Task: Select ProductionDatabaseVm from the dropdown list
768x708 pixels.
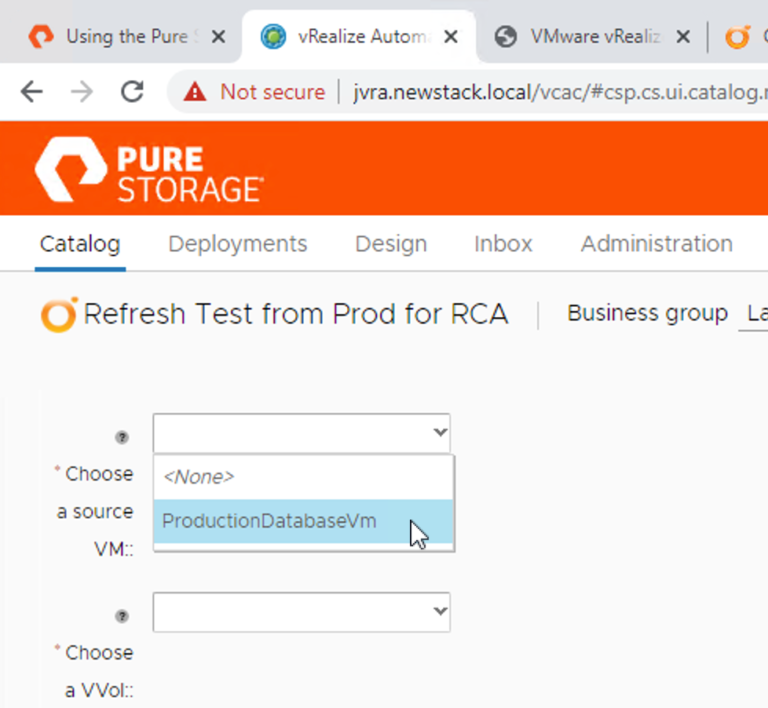Action: pos(270,522)
